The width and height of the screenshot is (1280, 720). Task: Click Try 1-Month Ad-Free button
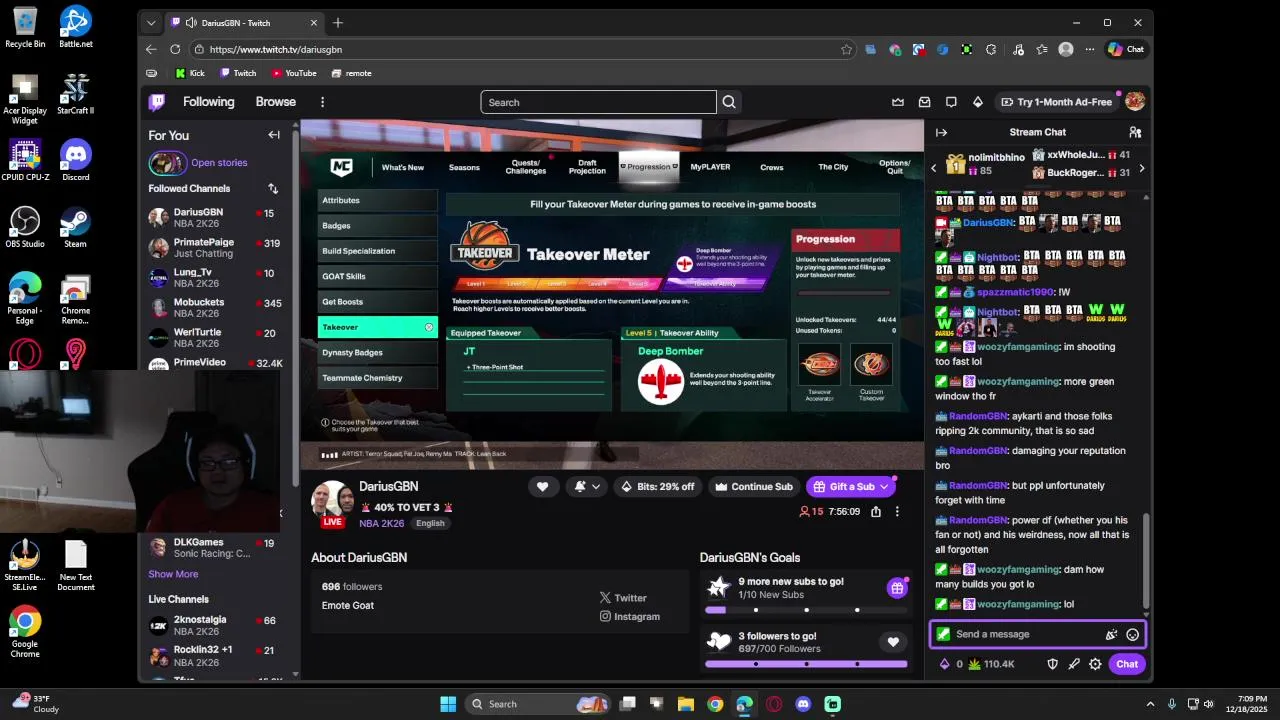click(x=1056, y=102)
